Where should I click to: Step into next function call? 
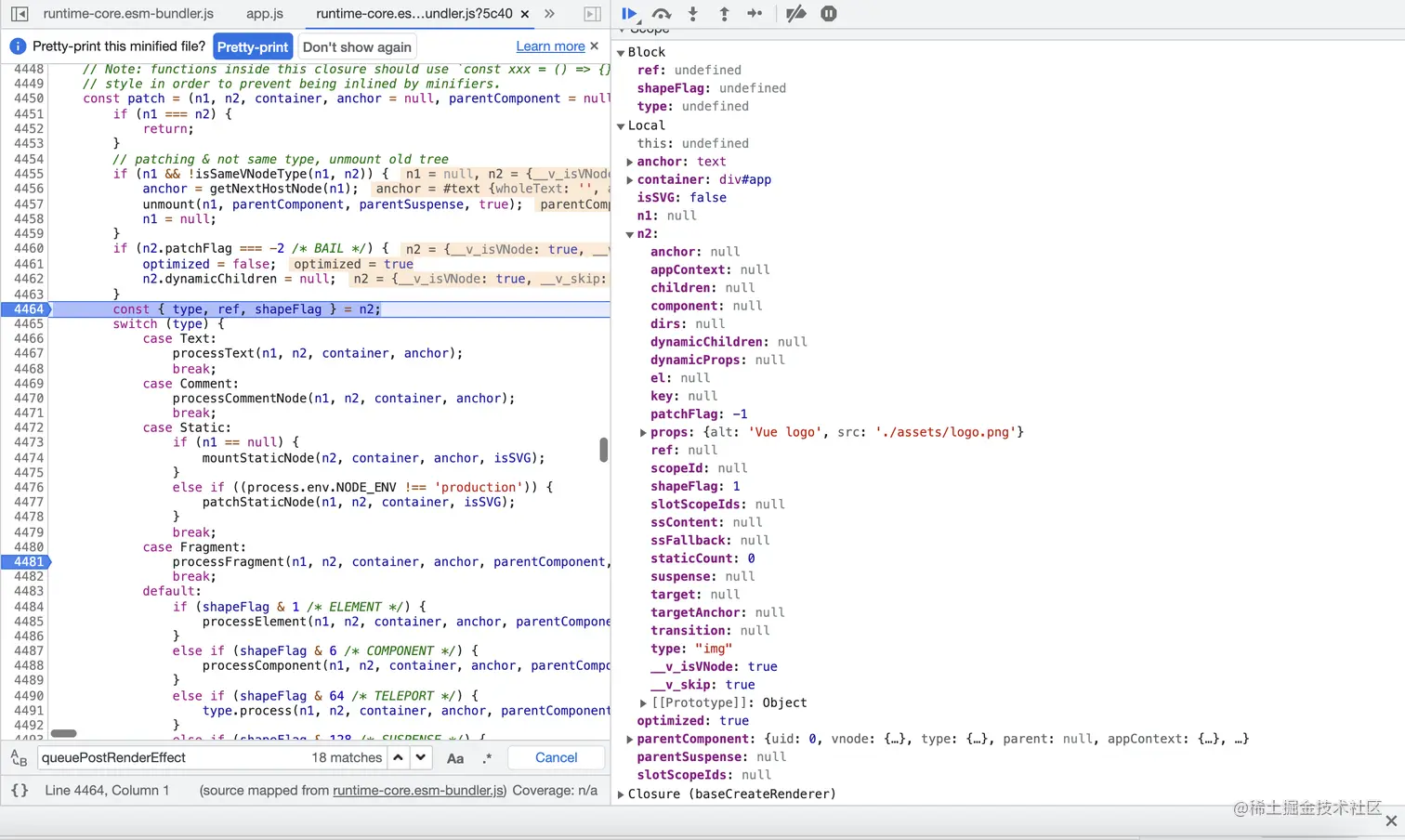(x=693, y=14)
